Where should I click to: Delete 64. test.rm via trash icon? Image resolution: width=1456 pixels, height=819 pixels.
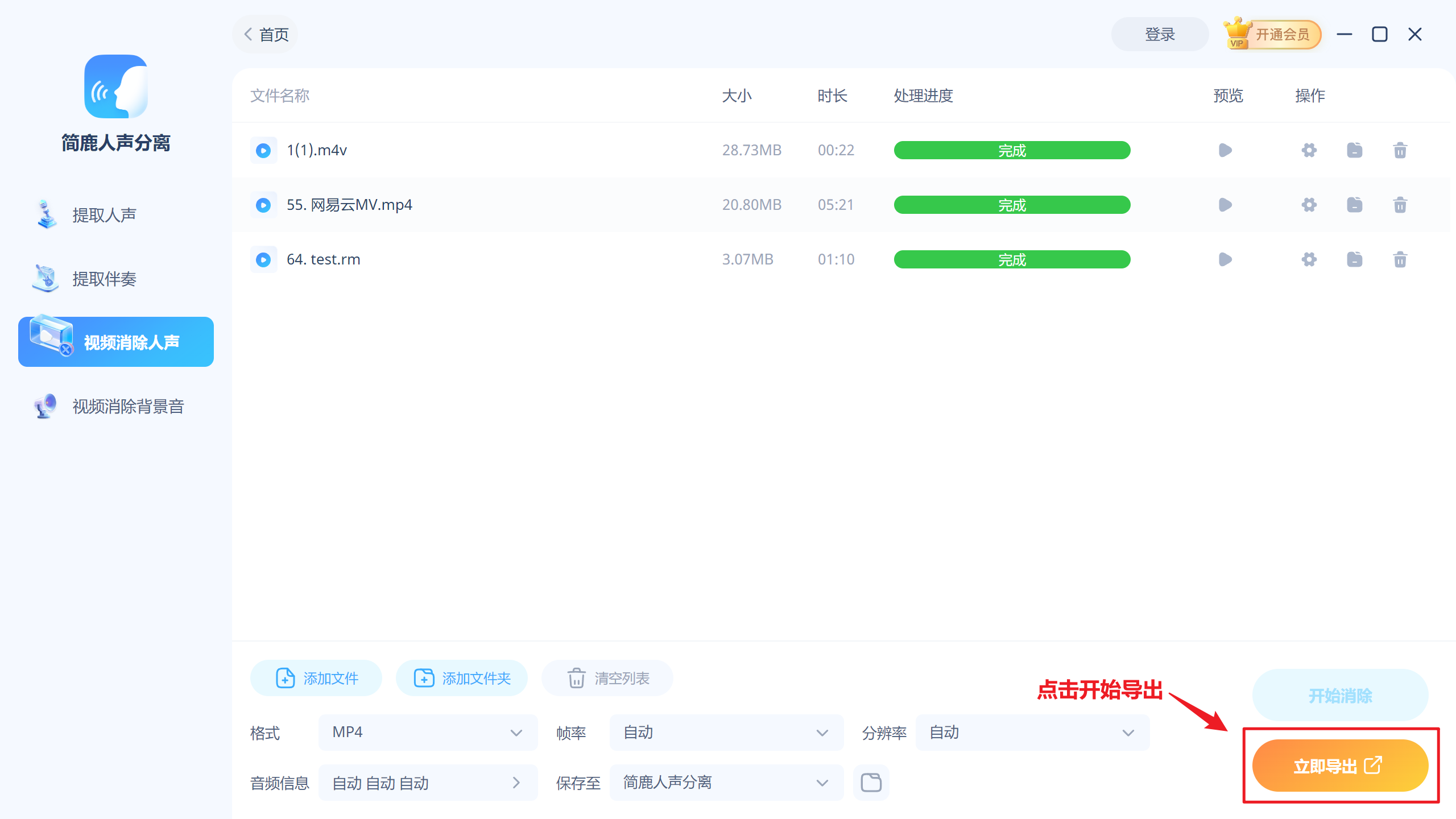click(1400, 259)
